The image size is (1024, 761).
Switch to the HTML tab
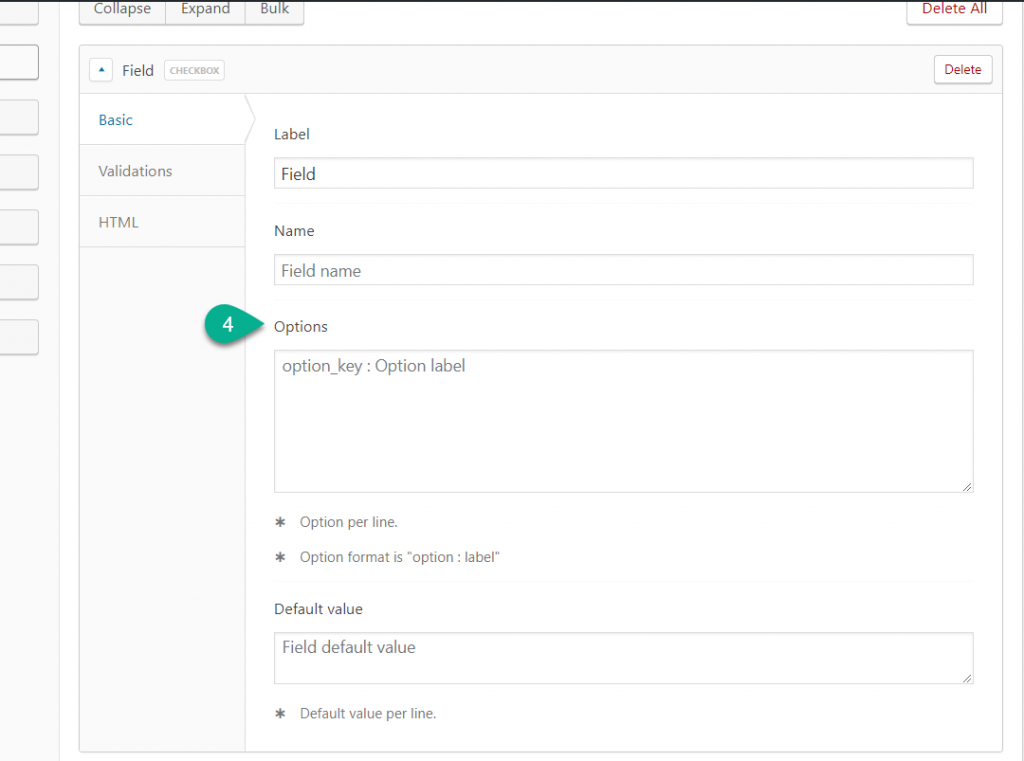click(118, 222)
